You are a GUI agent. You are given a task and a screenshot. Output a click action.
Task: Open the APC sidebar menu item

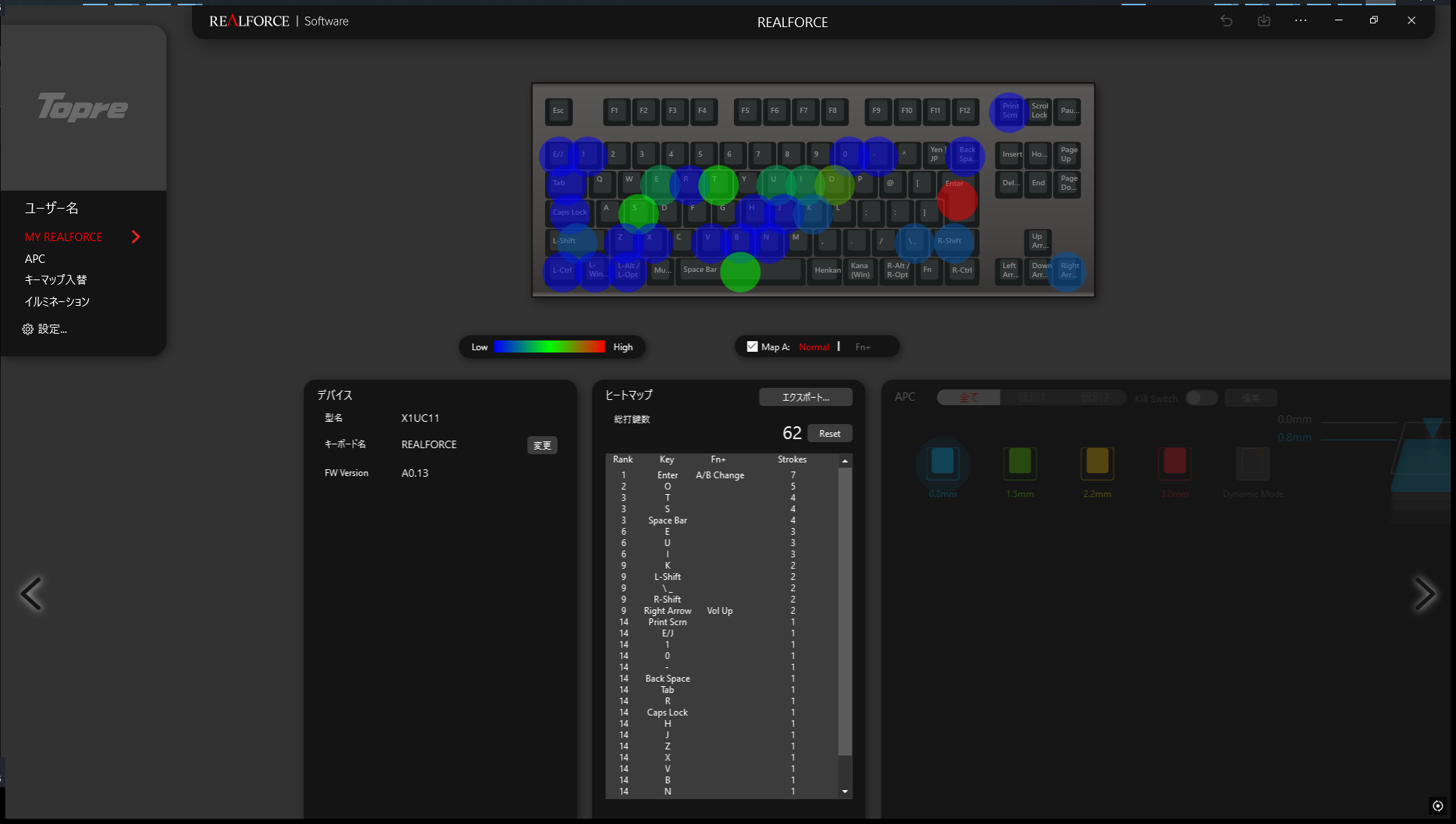[35, 258]
